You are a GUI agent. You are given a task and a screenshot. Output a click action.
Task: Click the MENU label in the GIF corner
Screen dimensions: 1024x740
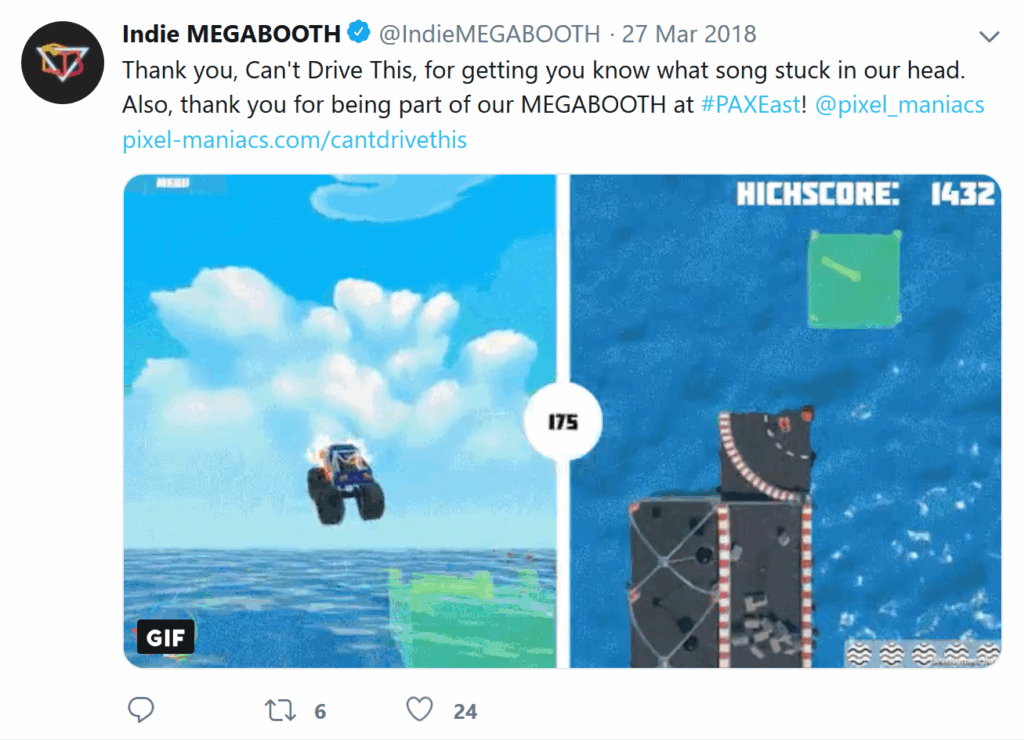(x=173, y=183)
